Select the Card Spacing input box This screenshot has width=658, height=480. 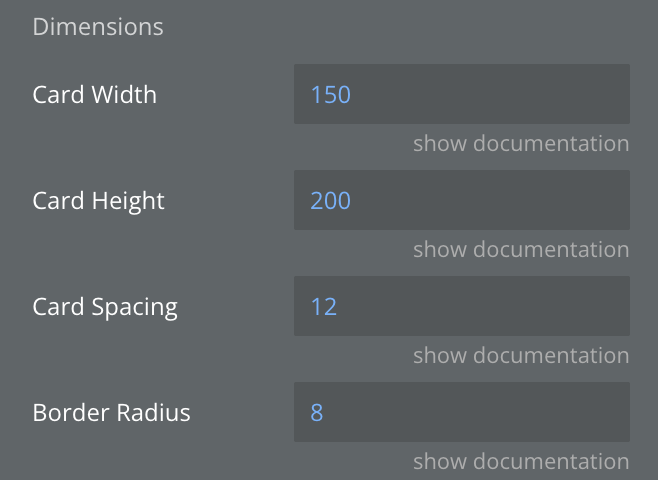461,306
